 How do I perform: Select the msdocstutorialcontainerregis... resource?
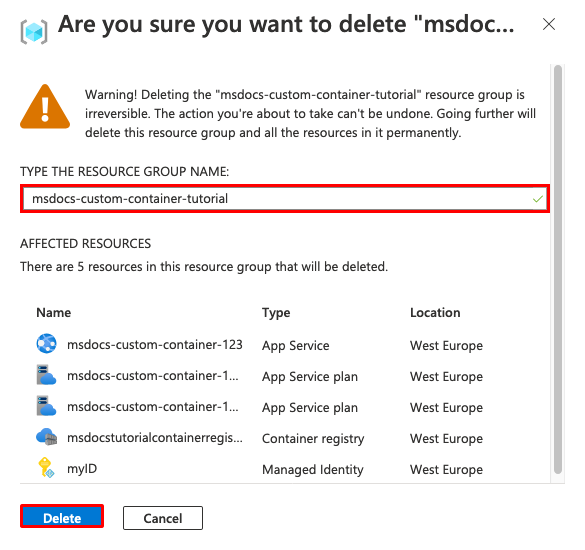point(155,438)
